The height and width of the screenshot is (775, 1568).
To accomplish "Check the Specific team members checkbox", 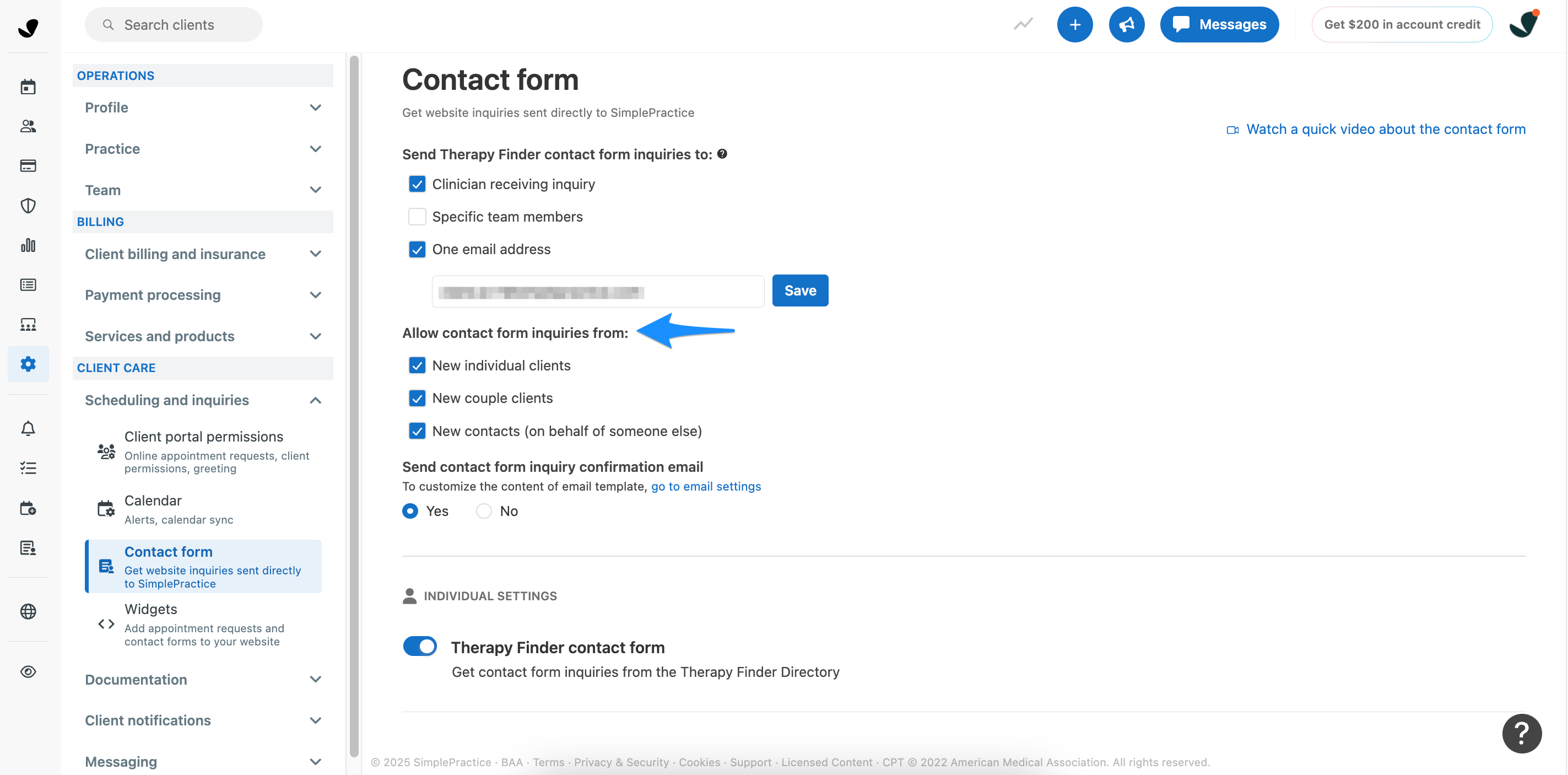I will tap(417, 217).
